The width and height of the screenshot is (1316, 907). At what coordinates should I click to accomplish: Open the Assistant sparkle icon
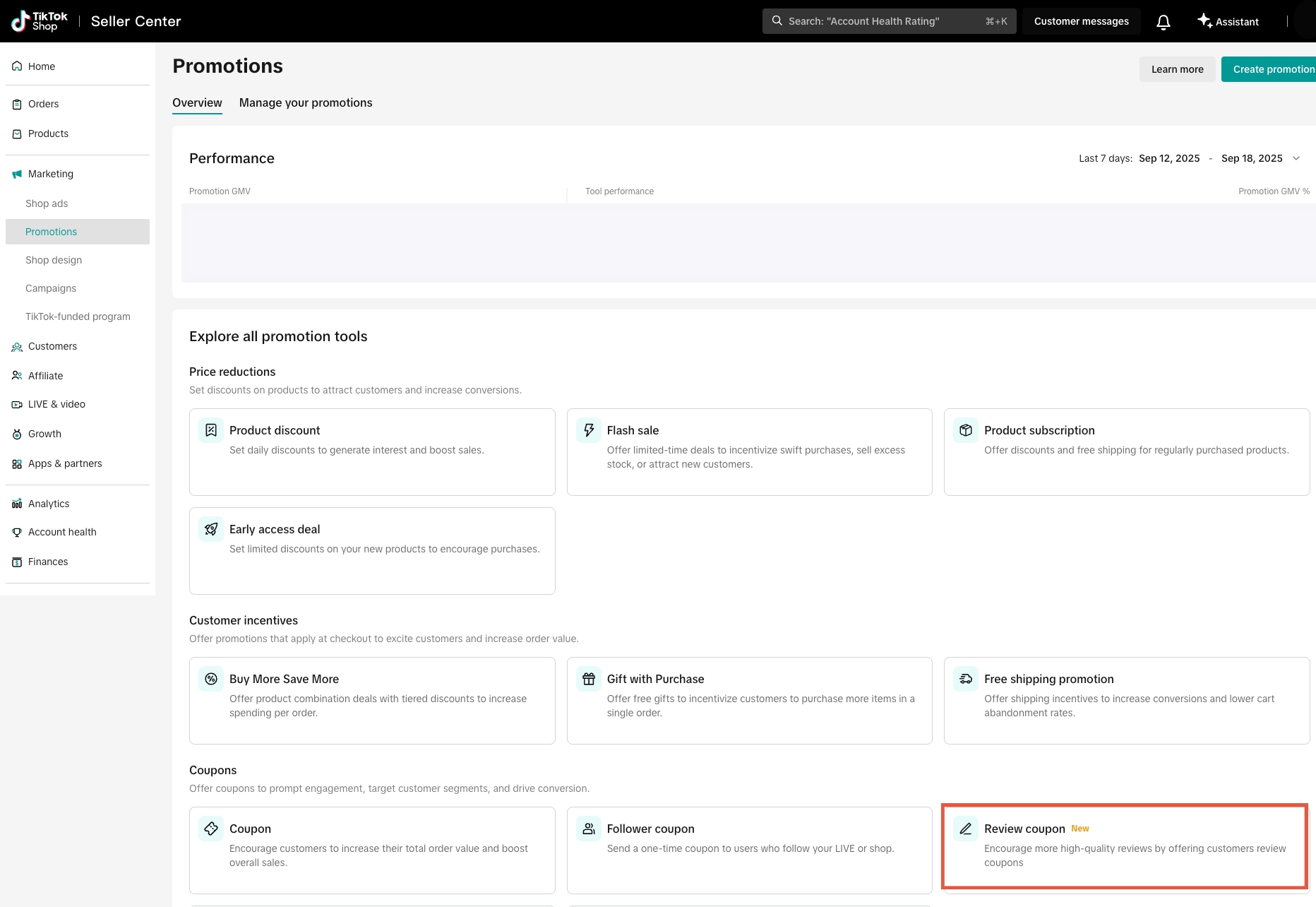coord(1204,20)
